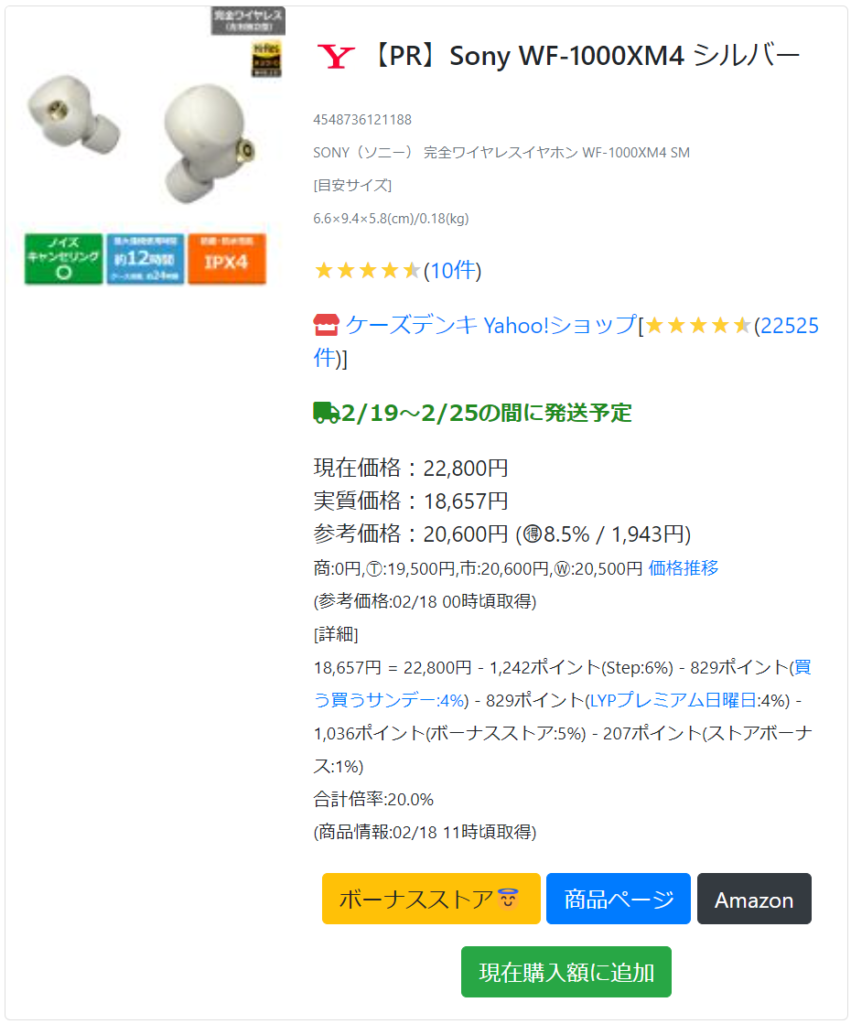Open the 価格推移 price history link

point(683,568)
